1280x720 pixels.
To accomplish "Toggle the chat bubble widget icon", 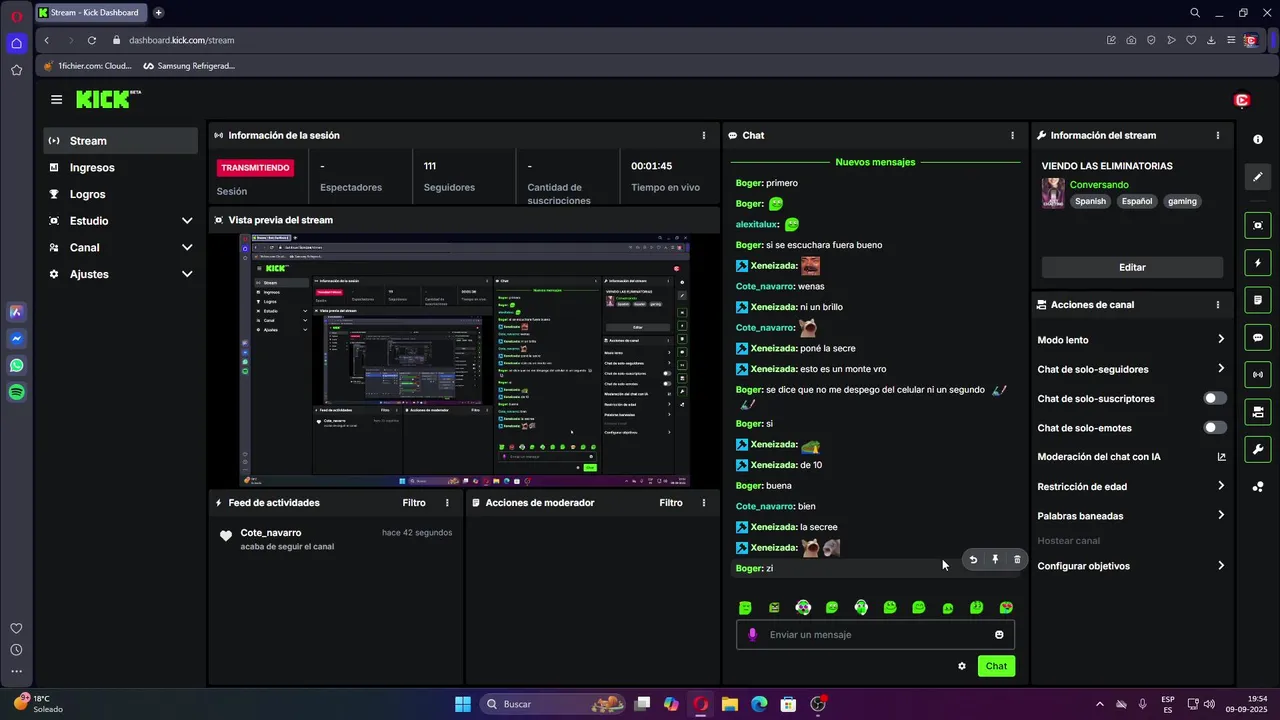I will tap(1258, 337).
